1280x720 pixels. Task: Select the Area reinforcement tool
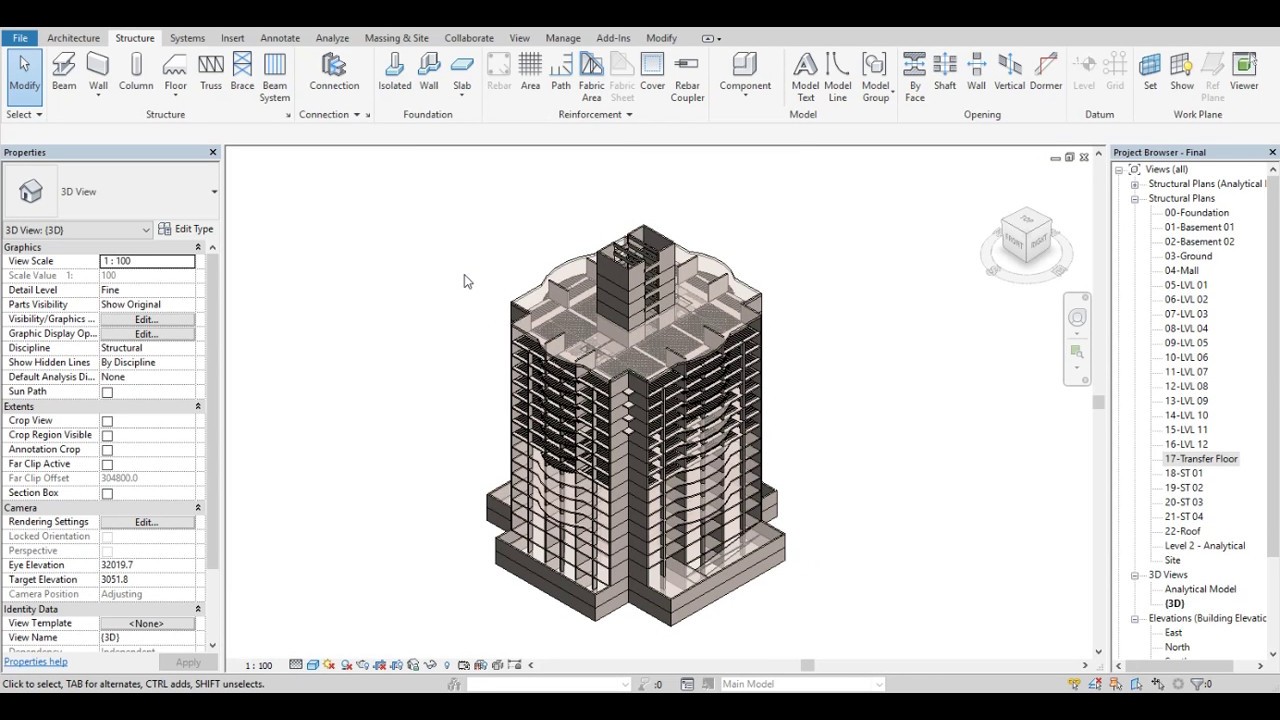(x=530, y=73)
